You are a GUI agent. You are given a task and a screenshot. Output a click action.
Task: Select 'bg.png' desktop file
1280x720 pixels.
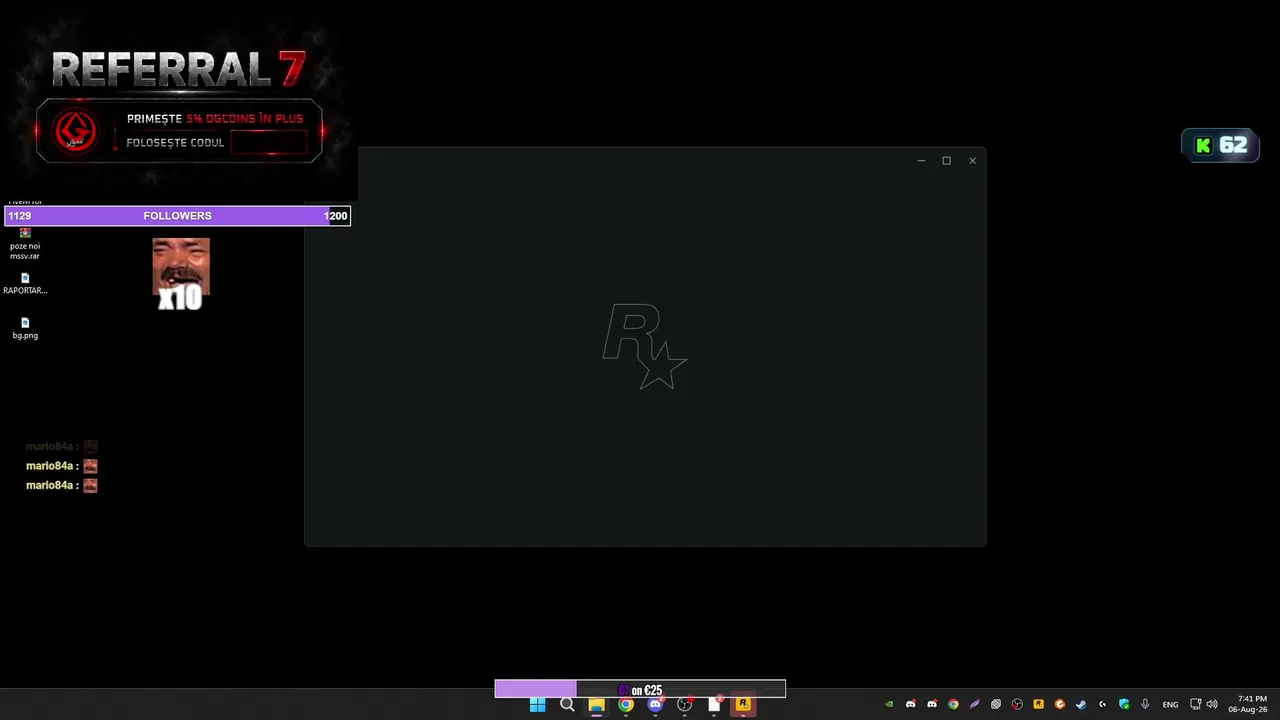(x=25, y=329)
